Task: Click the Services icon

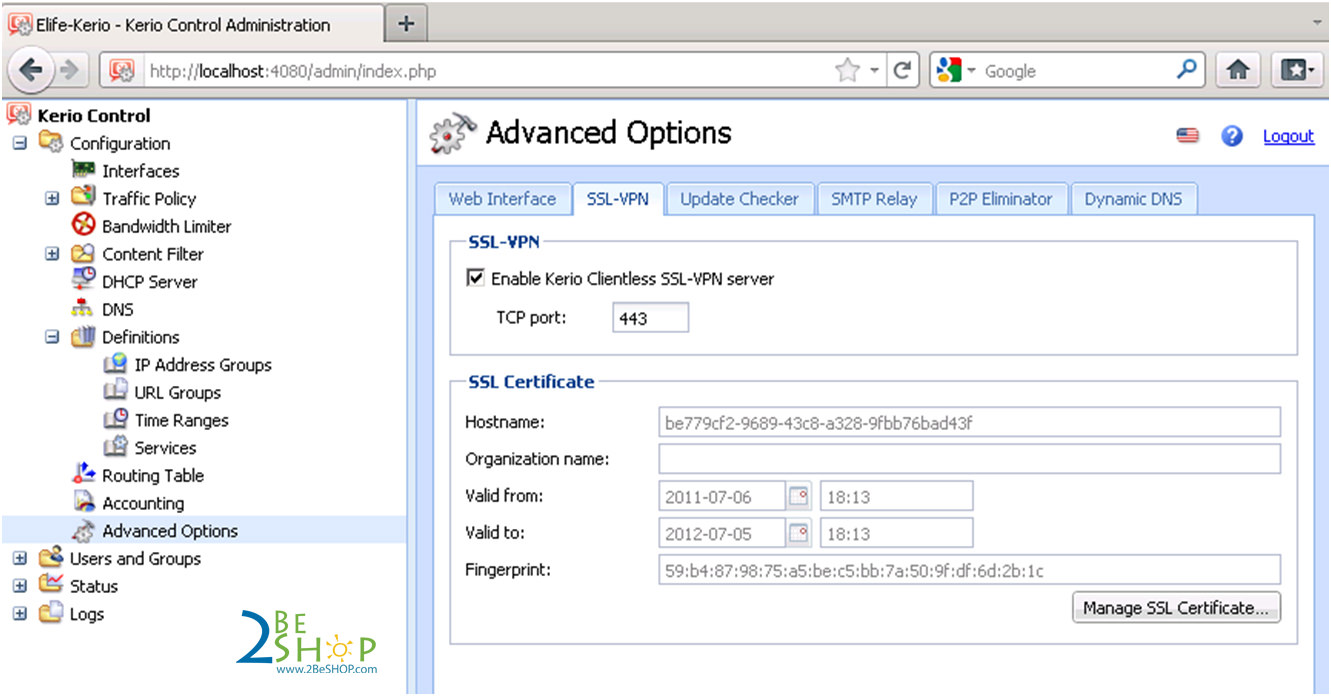Action: click(x=116, y=447)
